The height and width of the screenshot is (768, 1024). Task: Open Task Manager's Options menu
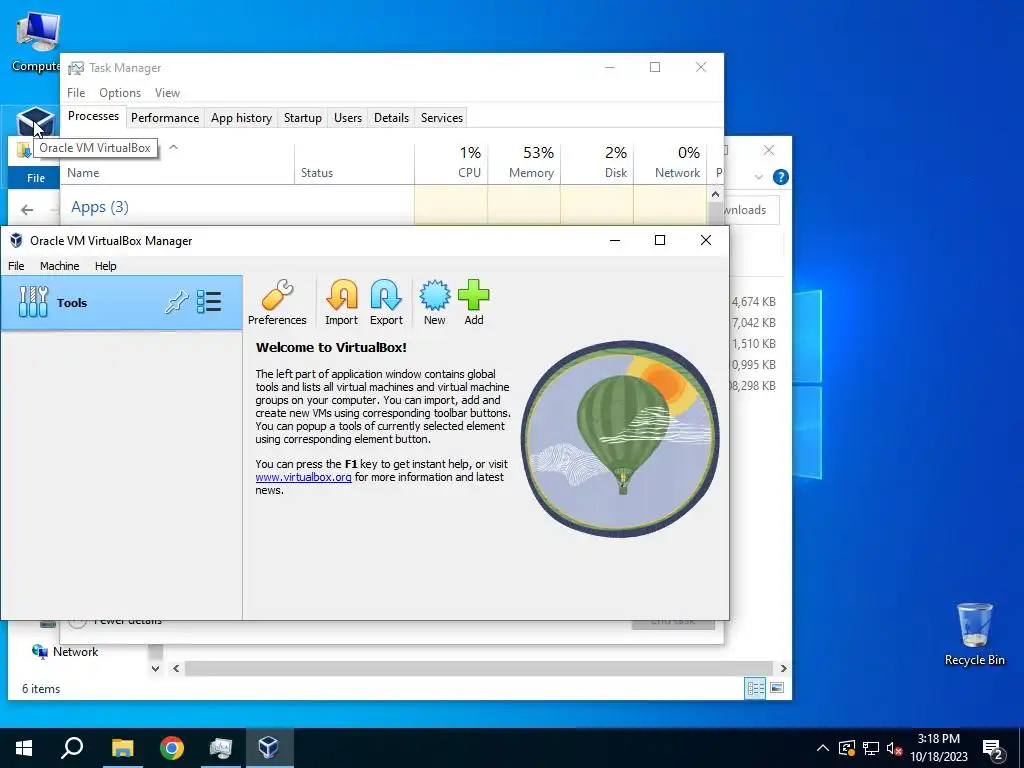[x=120, y=93]
